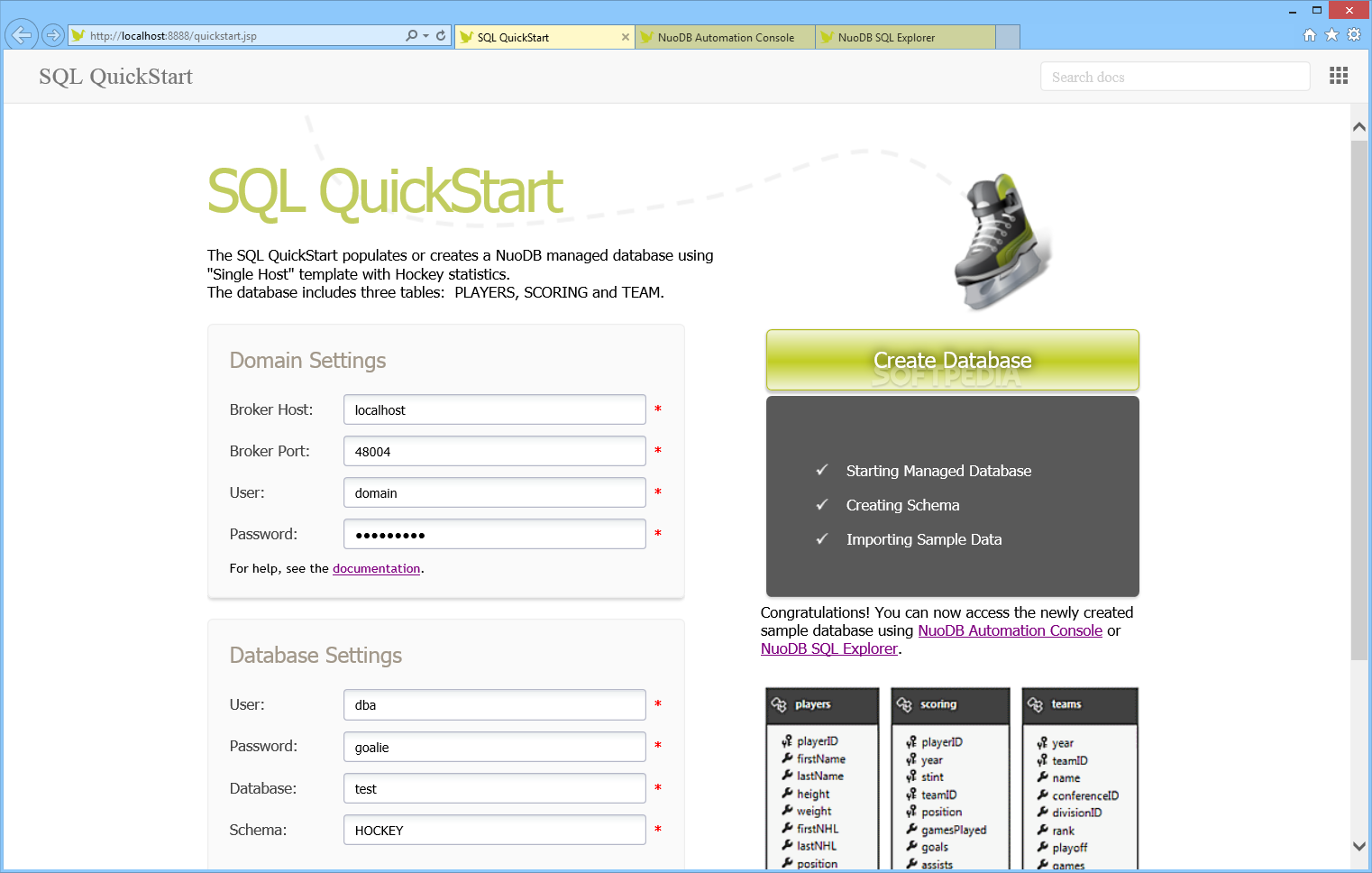Viewport: 1372px width, 873px height.
Task: Open address bar autocomplete dropdown arrow
Action: (x=425, y=36)
